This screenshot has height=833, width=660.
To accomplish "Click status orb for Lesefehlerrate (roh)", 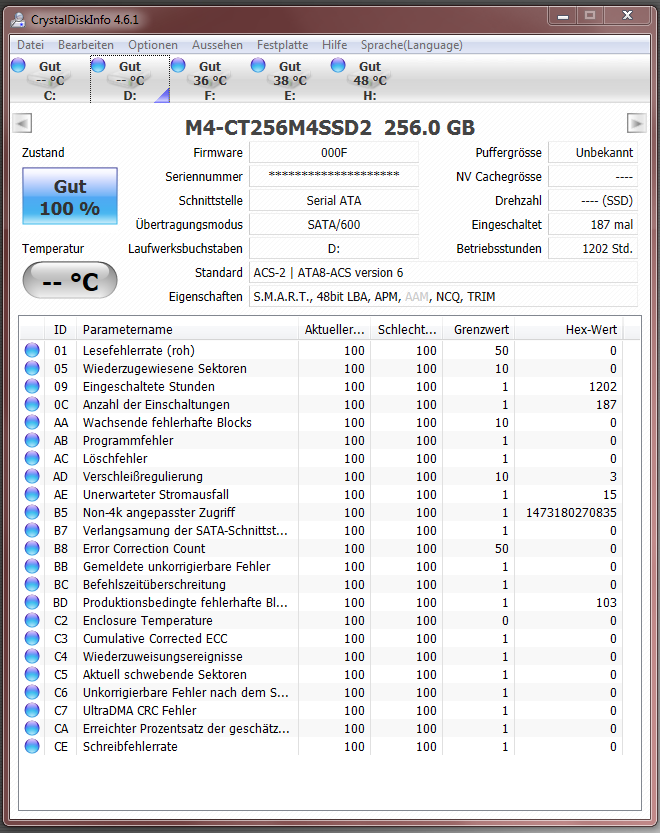I will (x=32, y=350).
